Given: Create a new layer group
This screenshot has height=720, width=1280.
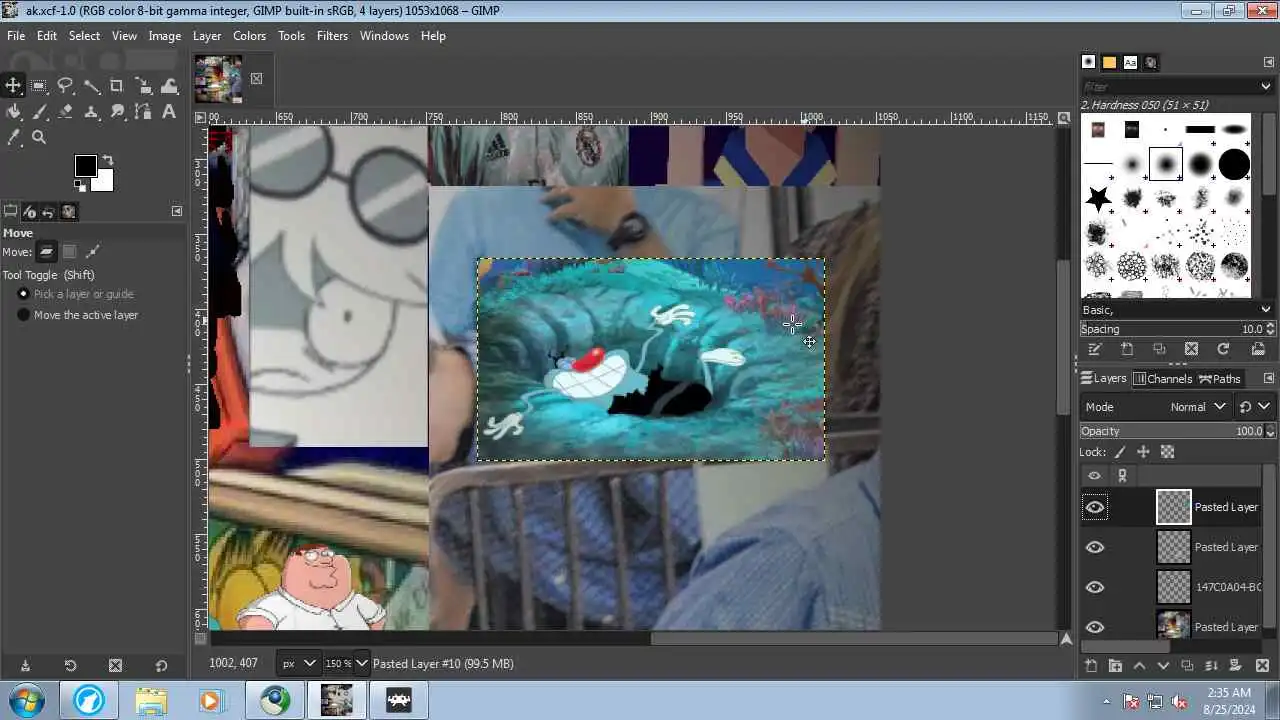Looking at the screenshot, I should coord(1115,666).
